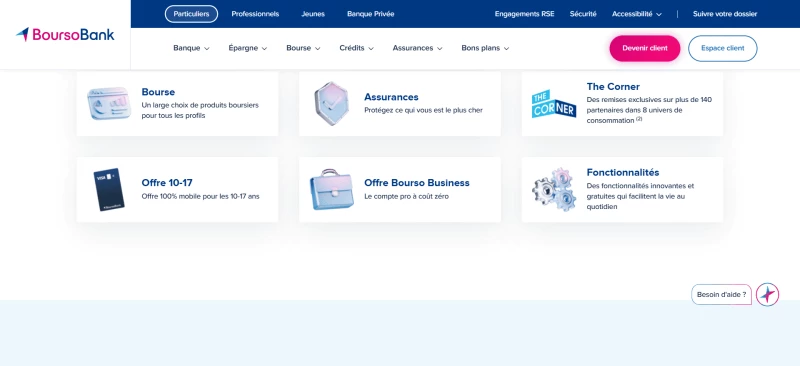Click the BoursoBank logo
Screen dimensions: 800x366
65,35
